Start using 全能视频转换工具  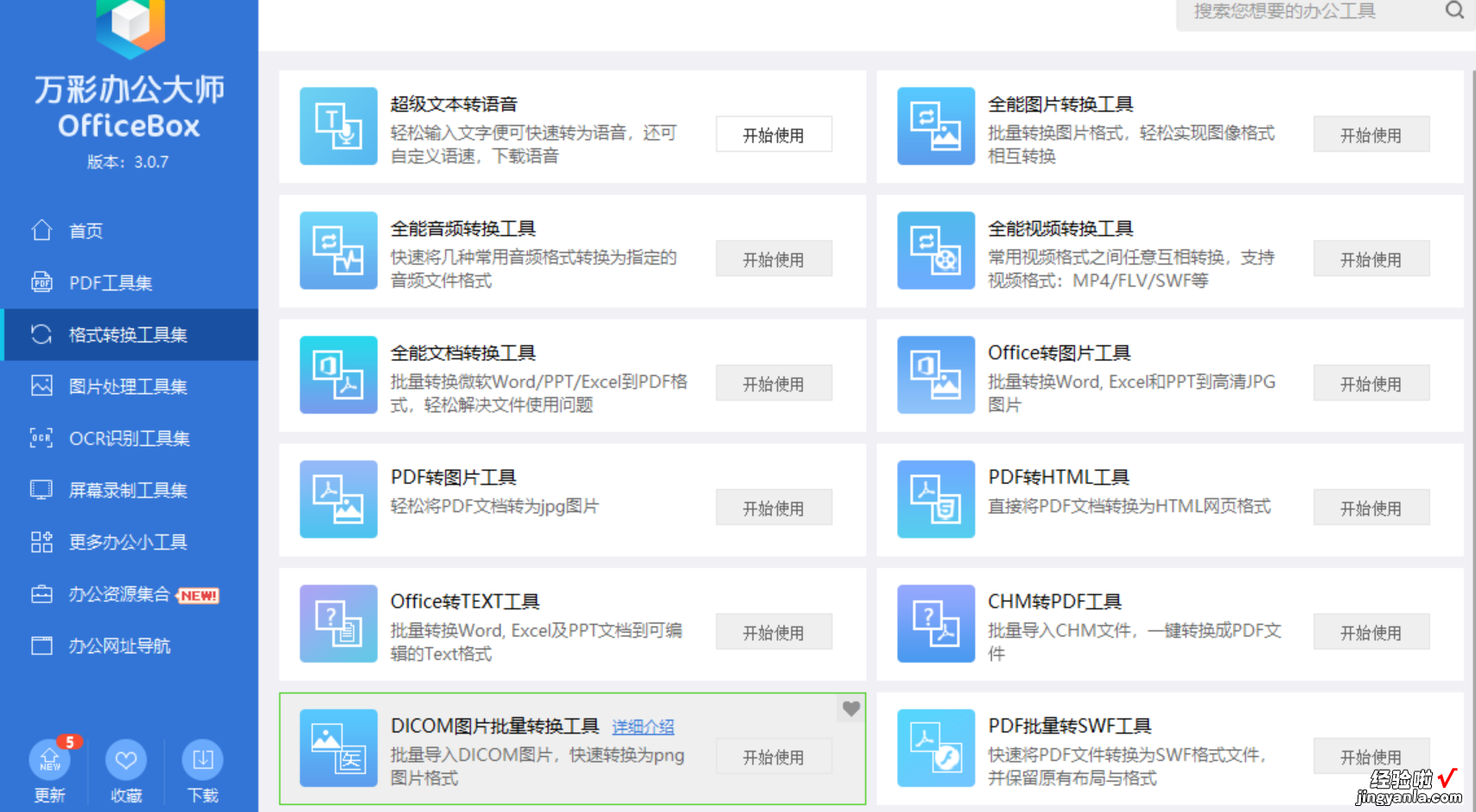pyautogui.click(x=1371, y=259)
